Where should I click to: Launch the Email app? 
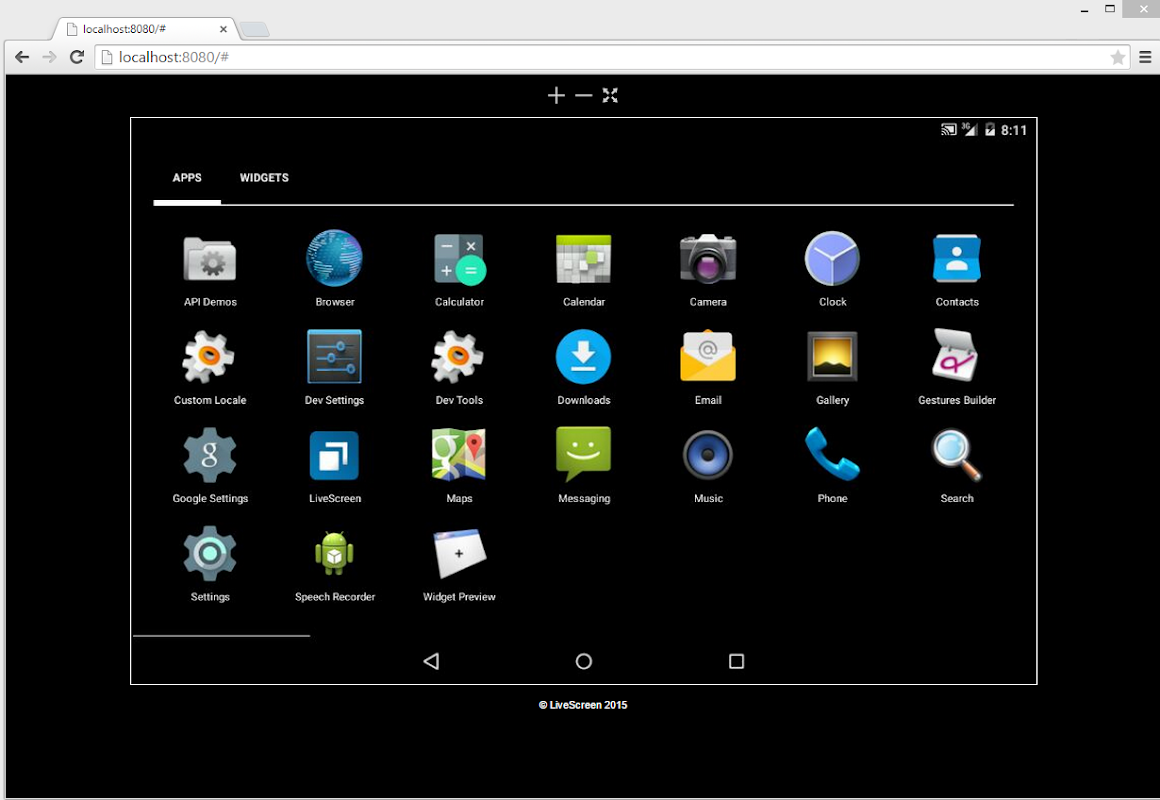(x=708, y=356)
